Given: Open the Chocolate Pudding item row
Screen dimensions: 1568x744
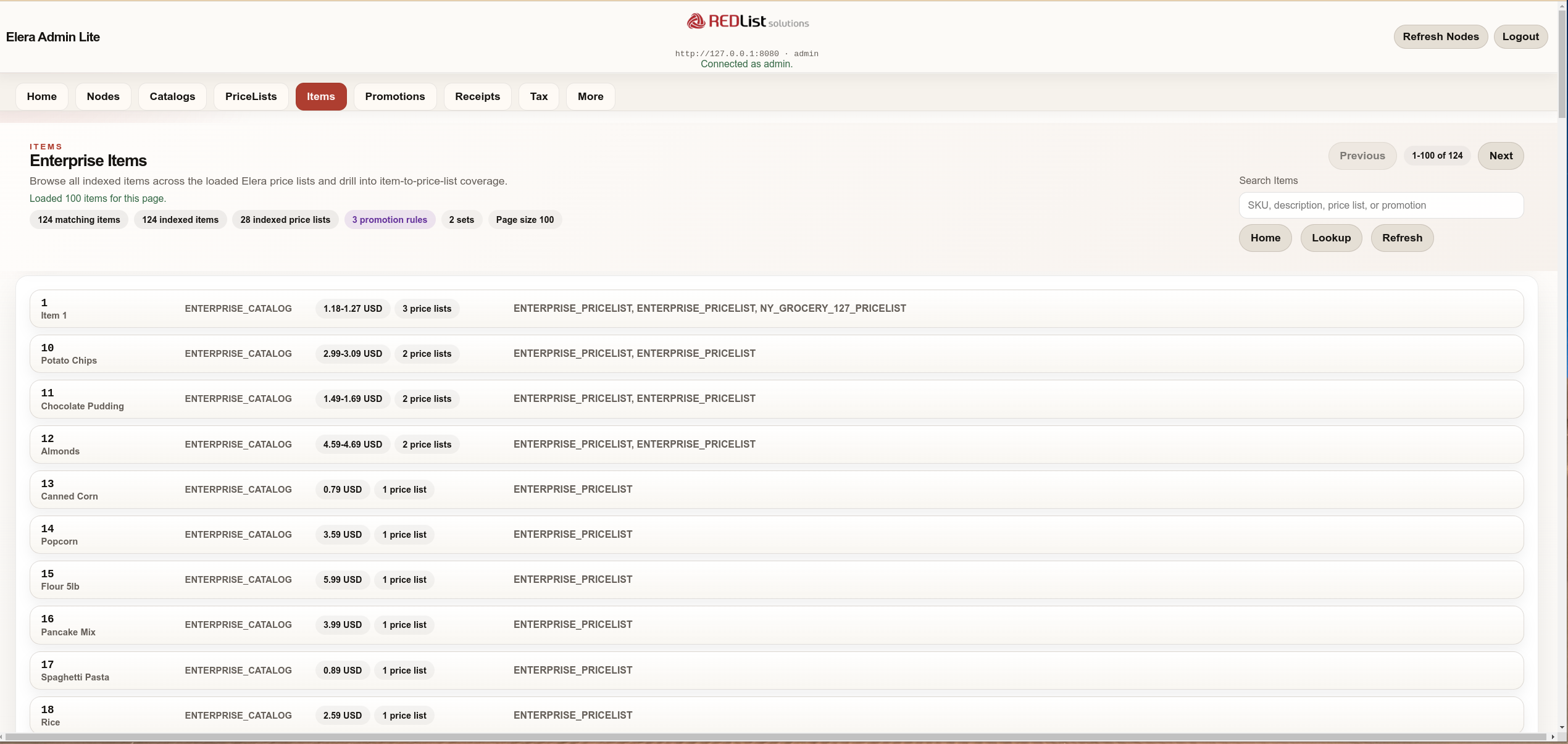Looking at the screenshot, I should tap(777, 399).
